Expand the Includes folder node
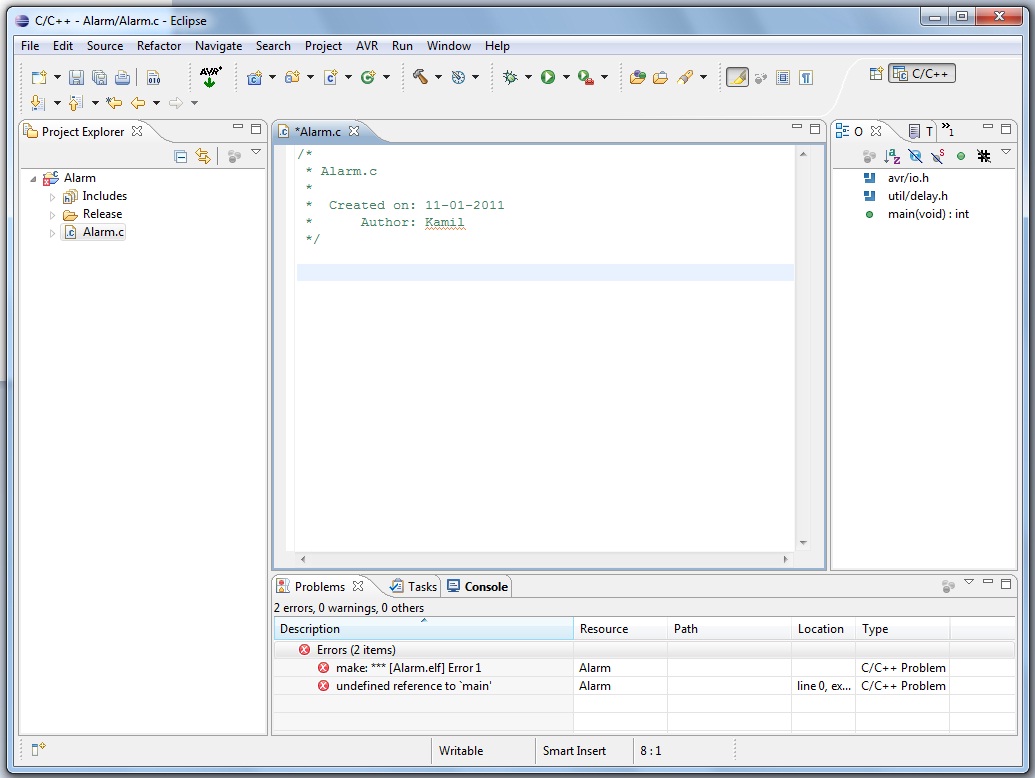This screenshot has width=1035, height=778. click(53, 197)
